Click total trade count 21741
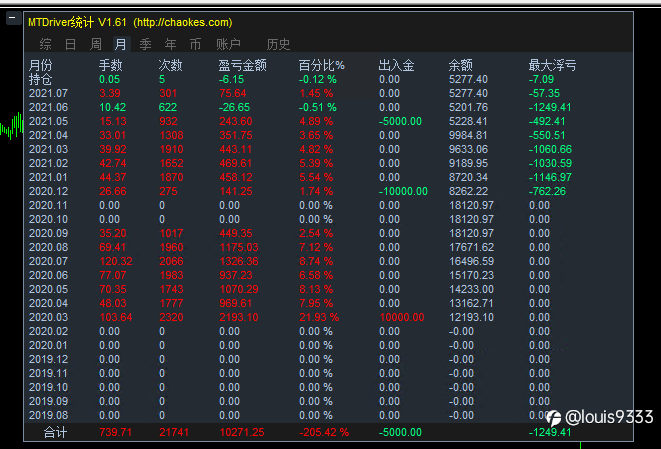Image resolution: width=661 pixels, height=449 pixels. coord(174,432)
